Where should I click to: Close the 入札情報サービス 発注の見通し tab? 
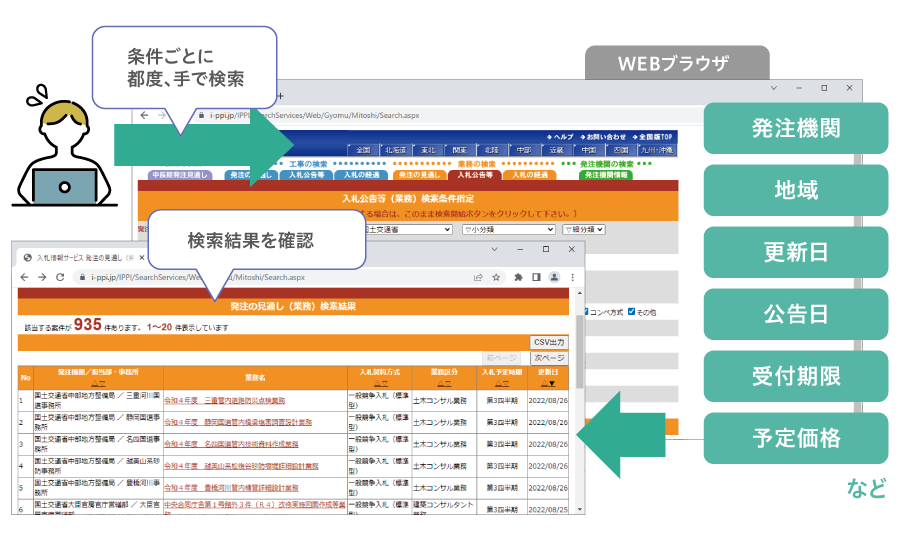pos(142,258)
